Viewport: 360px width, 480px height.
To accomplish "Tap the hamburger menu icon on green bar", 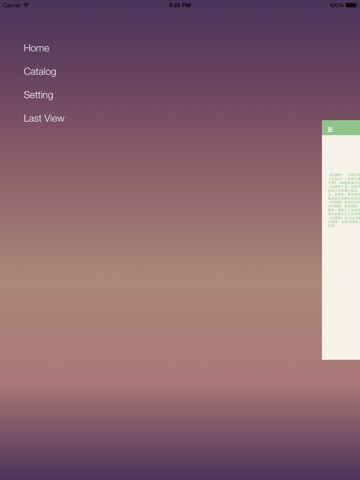I will 330,130.
